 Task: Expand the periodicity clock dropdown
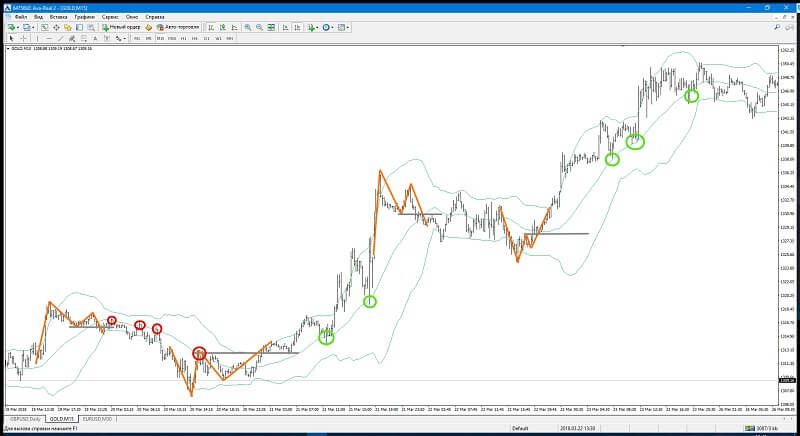(333, 28)
